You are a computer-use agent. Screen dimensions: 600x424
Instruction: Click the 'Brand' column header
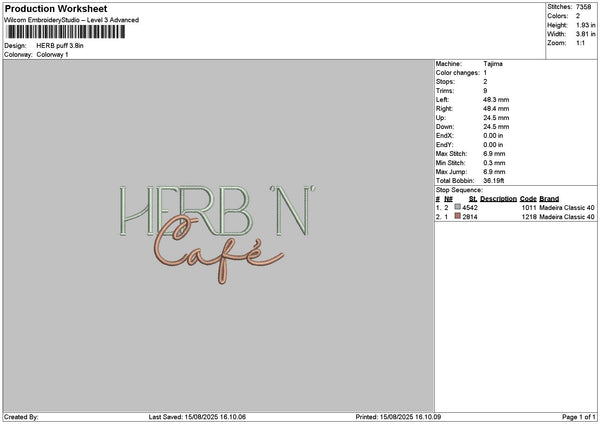549,199
